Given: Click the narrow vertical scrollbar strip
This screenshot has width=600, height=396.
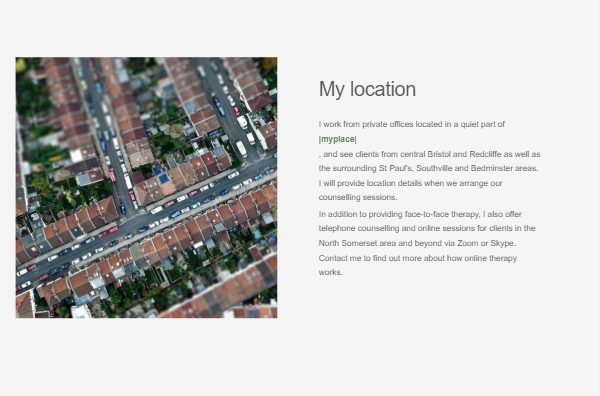Looking at the screenshot, I should [598, 198].
